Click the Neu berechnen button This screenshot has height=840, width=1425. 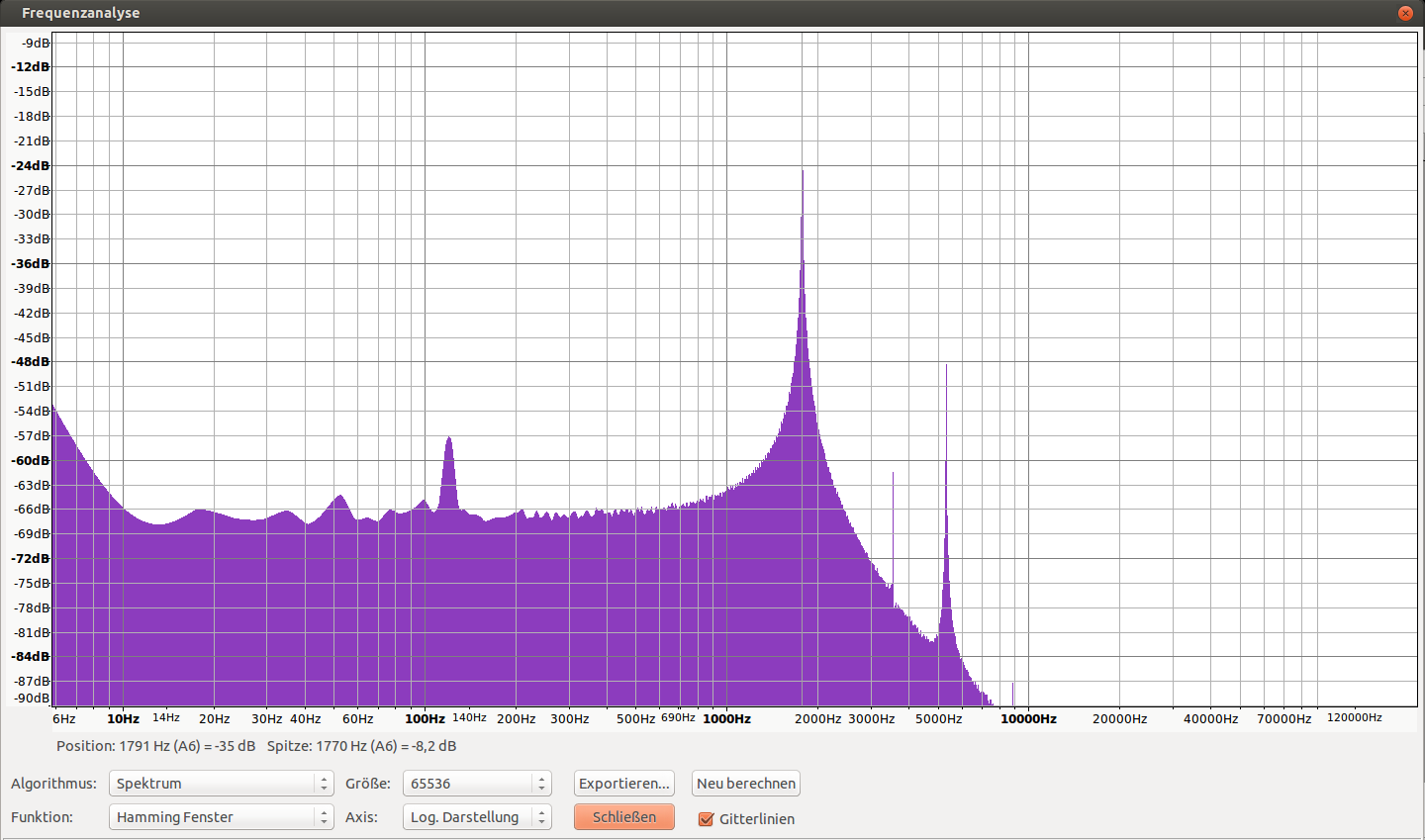point(746,784)
